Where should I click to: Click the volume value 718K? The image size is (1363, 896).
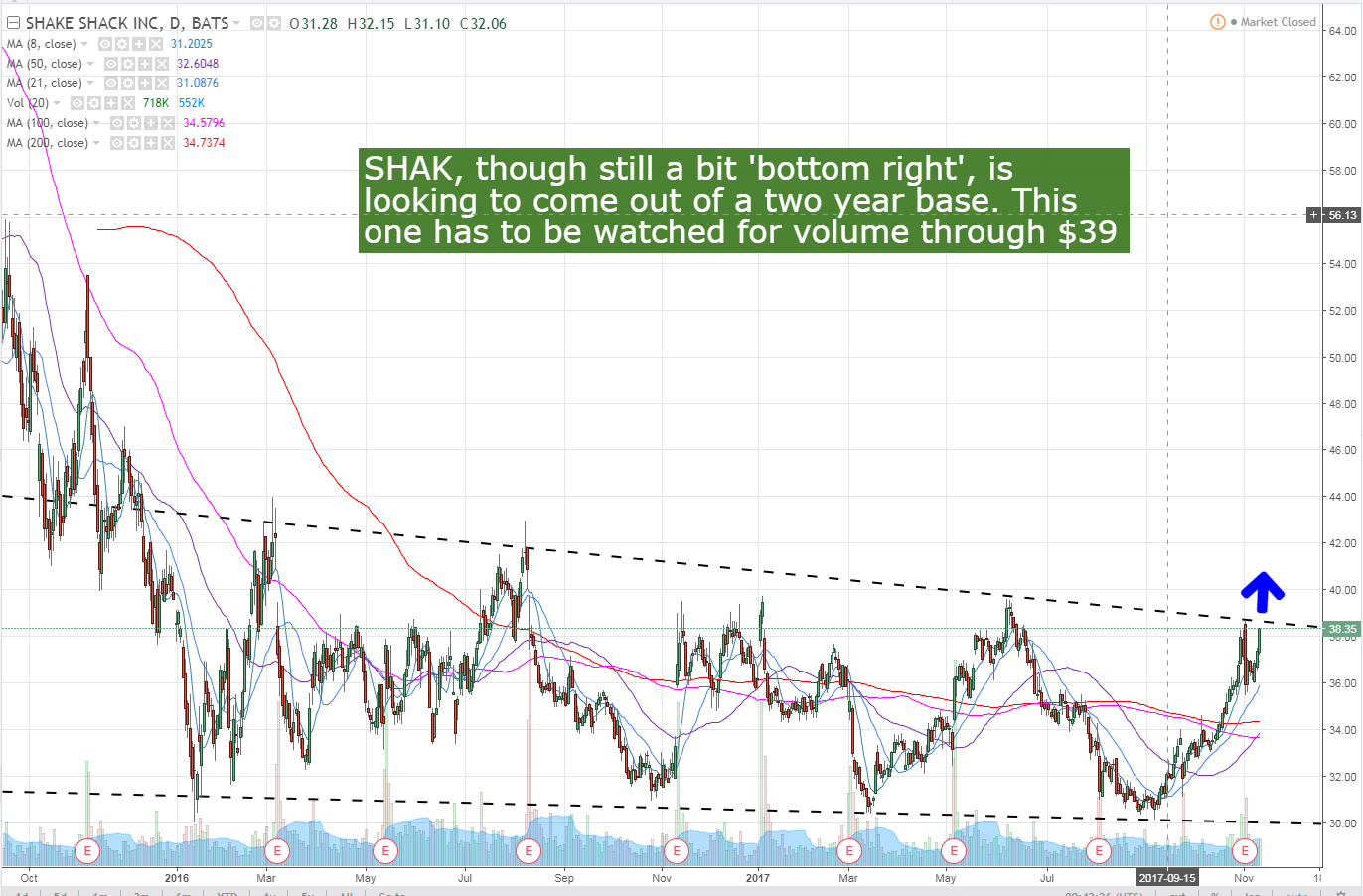[155, 103]
